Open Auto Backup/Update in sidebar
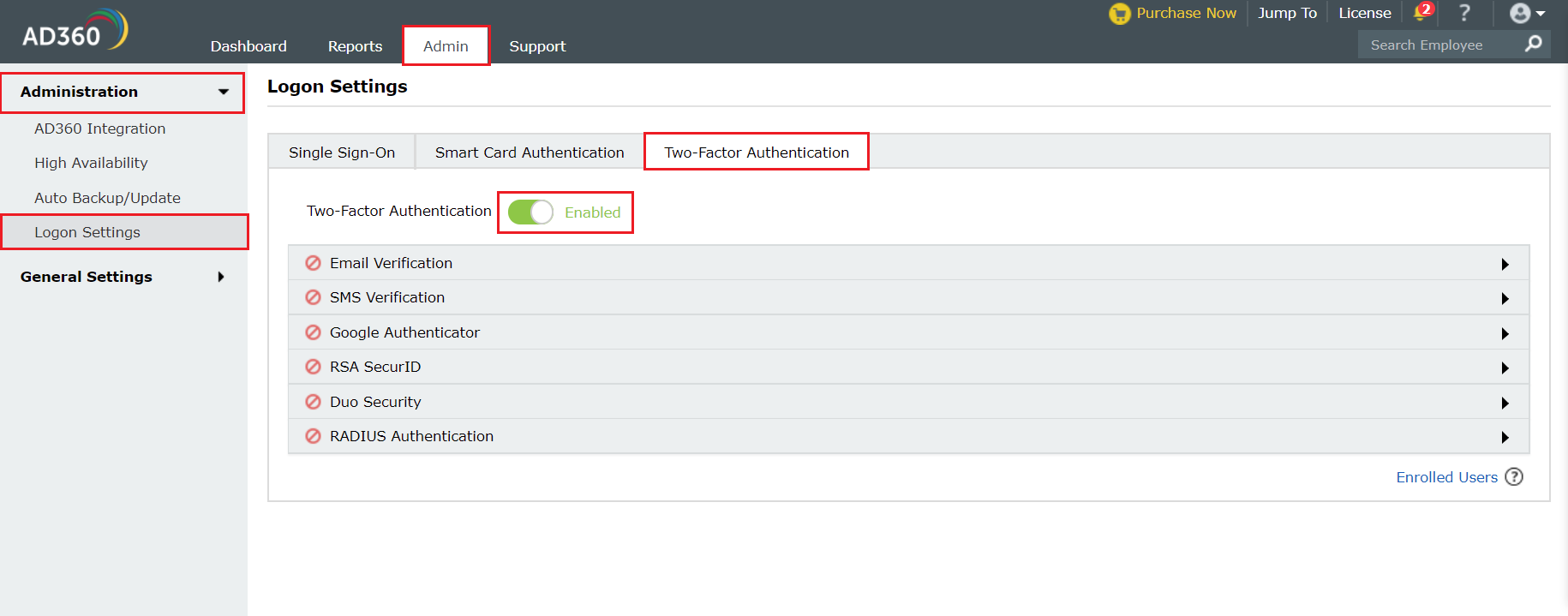The height and width of the screenshot is (616, 1568). point(107,198)
